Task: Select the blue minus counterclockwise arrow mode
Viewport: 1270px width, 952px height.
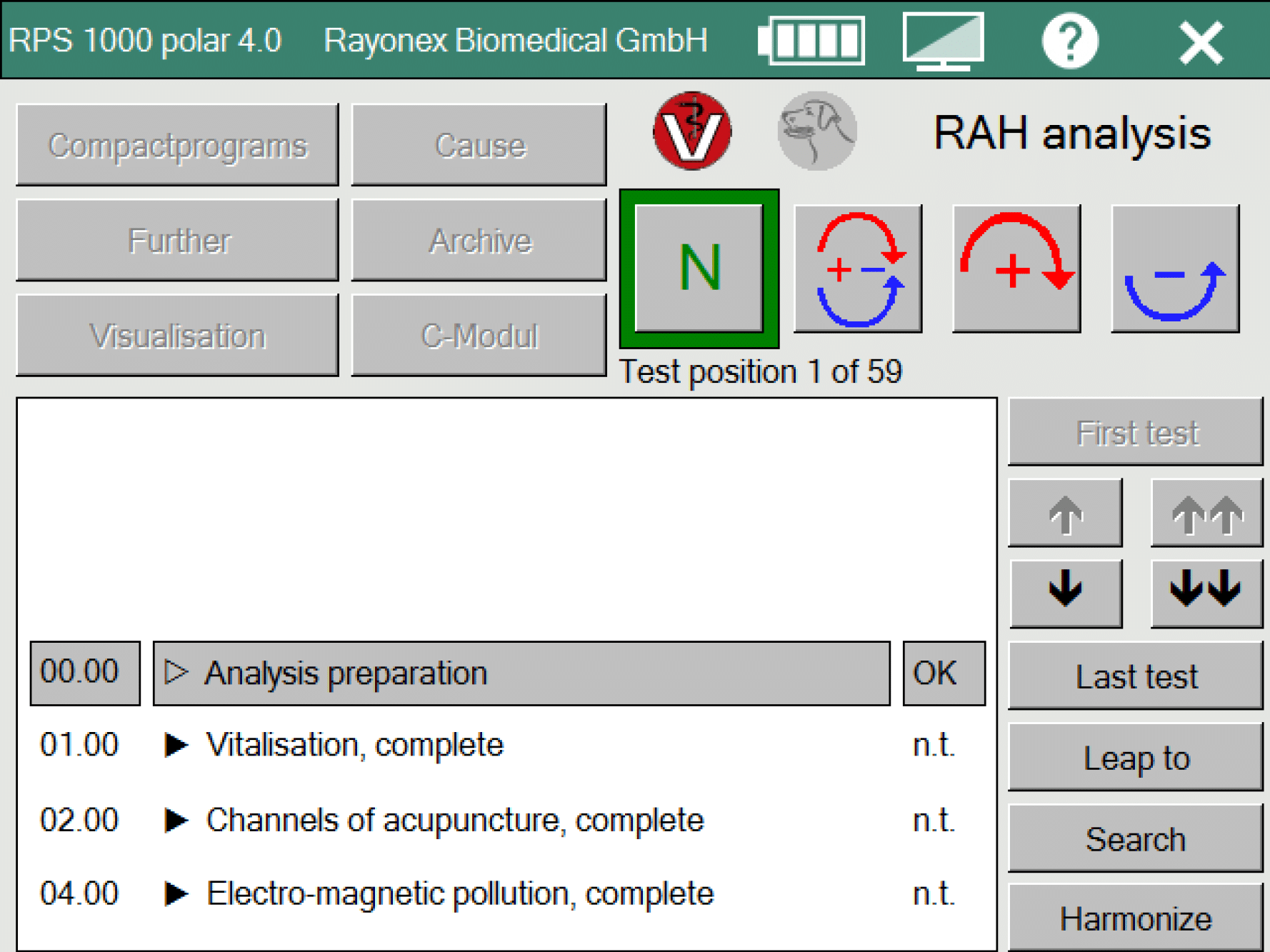Action: (x=1175, y=269)
